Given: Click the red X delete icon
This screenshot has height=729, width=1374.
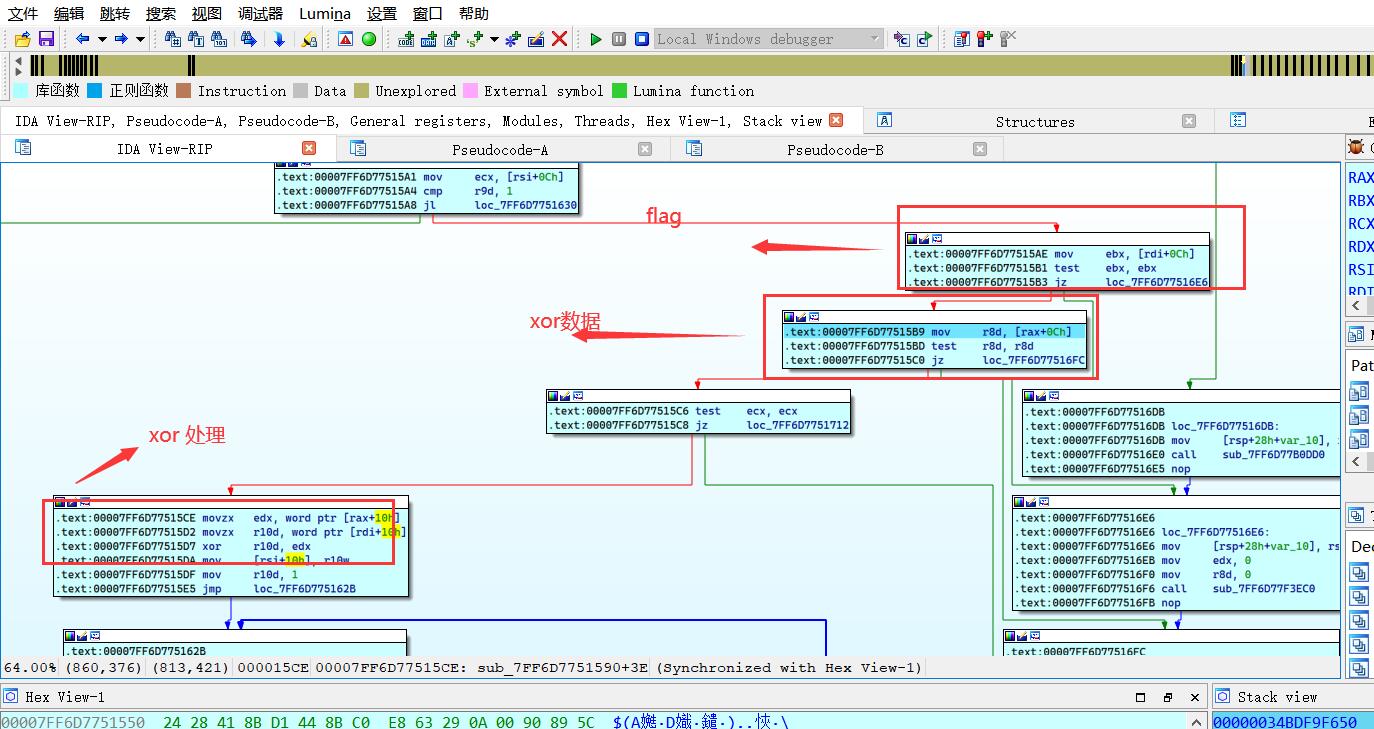Looking at the screenshot, I should [560, 39].
